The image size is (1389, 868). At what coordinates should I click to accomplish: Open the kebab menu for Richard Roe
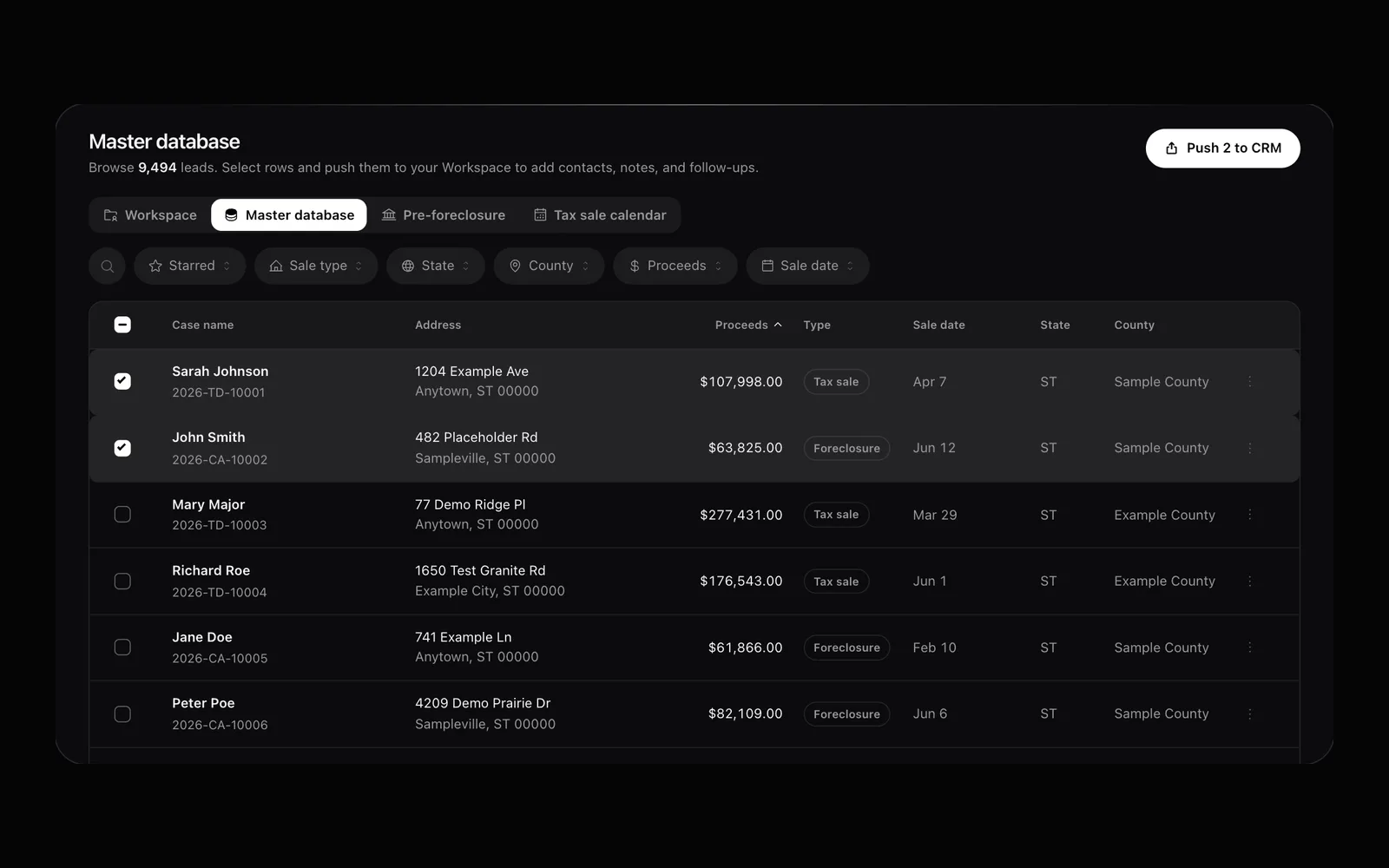point(1250,582)
